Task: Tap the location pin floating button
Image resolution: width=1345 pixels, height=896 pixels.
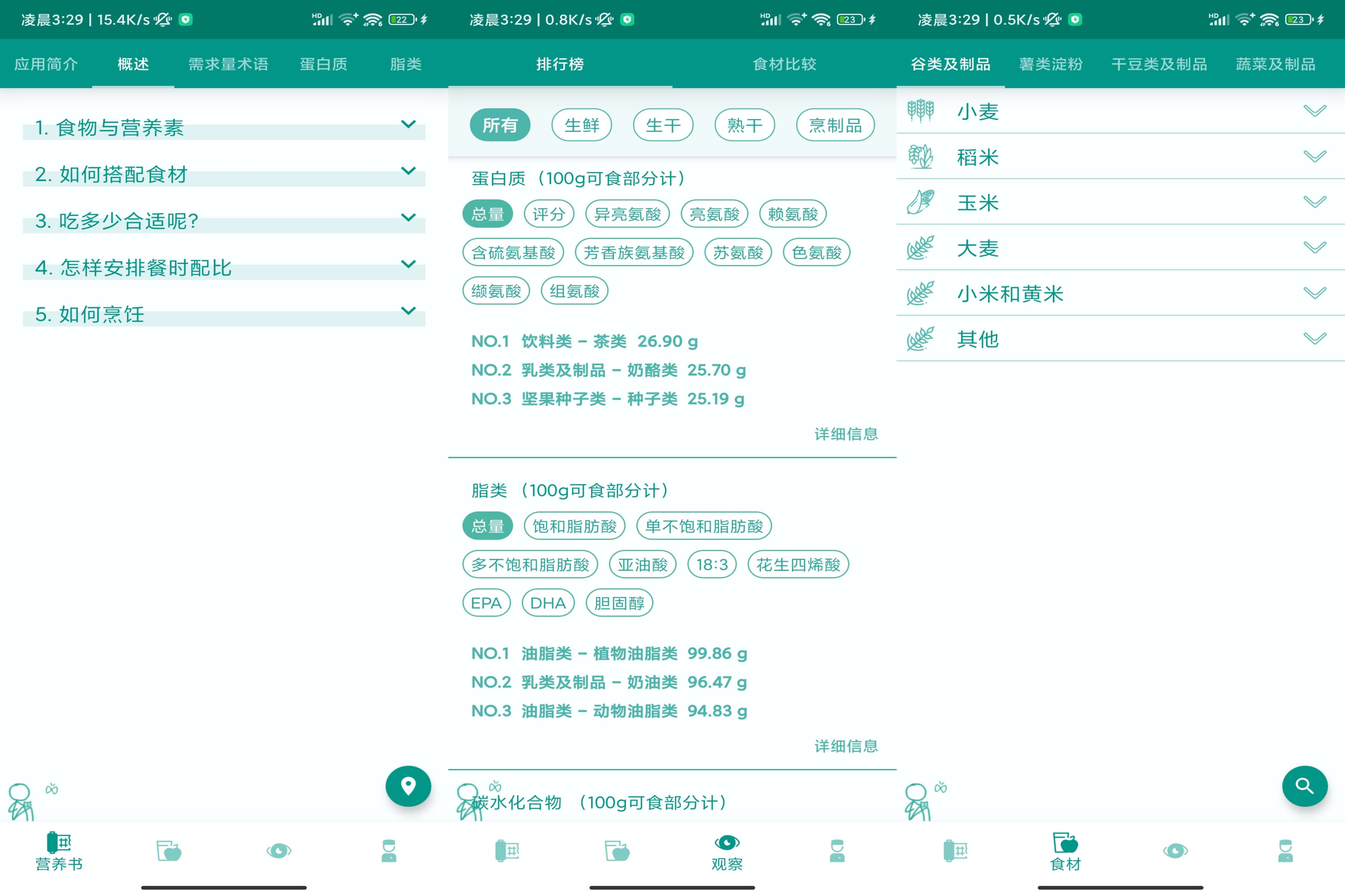Action: [408, 786]
